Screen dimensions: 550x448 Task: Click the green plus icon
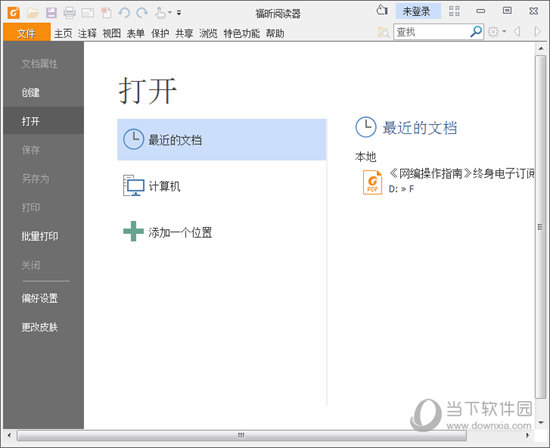[134, 231]
